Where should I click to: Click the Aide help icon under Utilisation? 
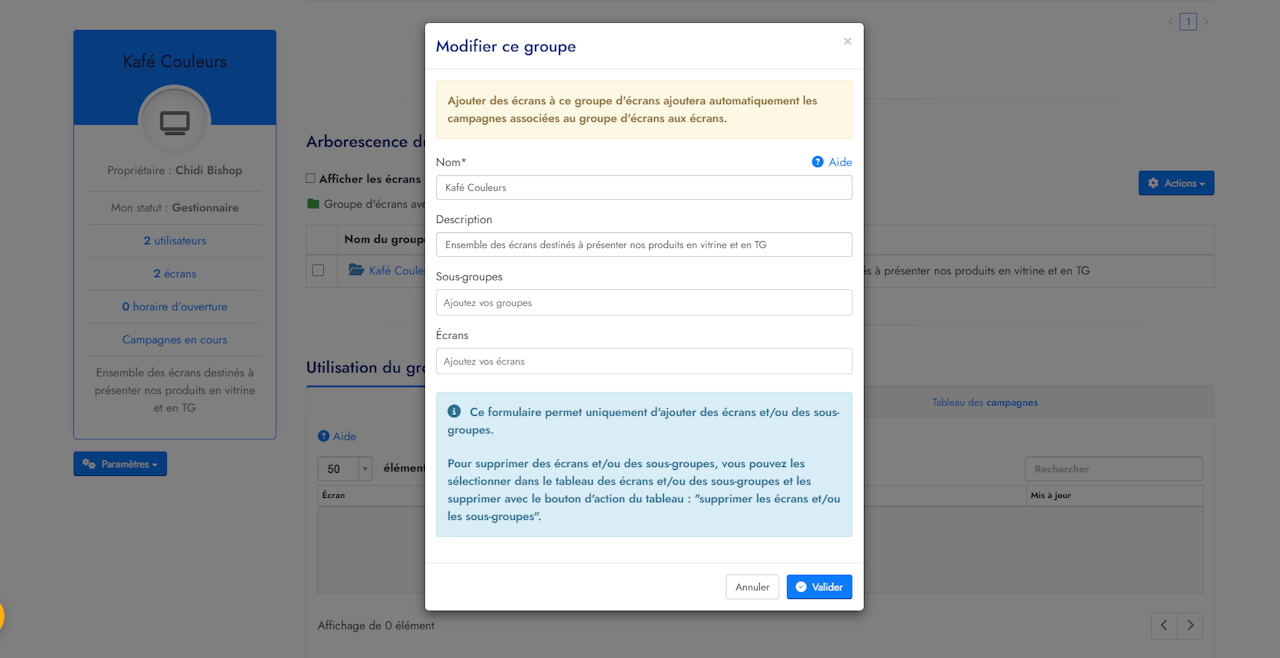323,436
